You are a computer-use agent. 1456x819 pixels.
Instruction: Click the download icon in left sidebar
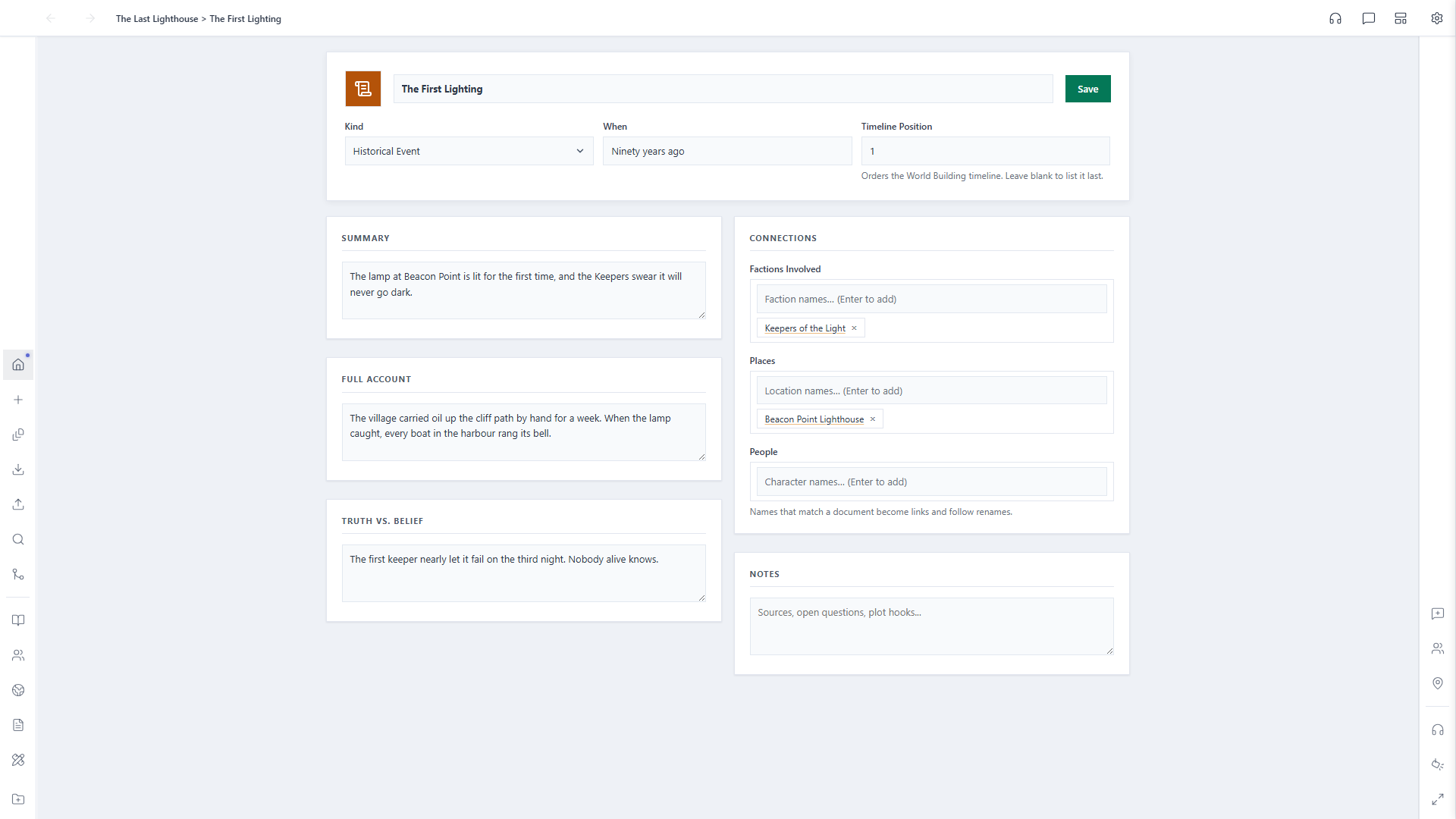[18, 469]
